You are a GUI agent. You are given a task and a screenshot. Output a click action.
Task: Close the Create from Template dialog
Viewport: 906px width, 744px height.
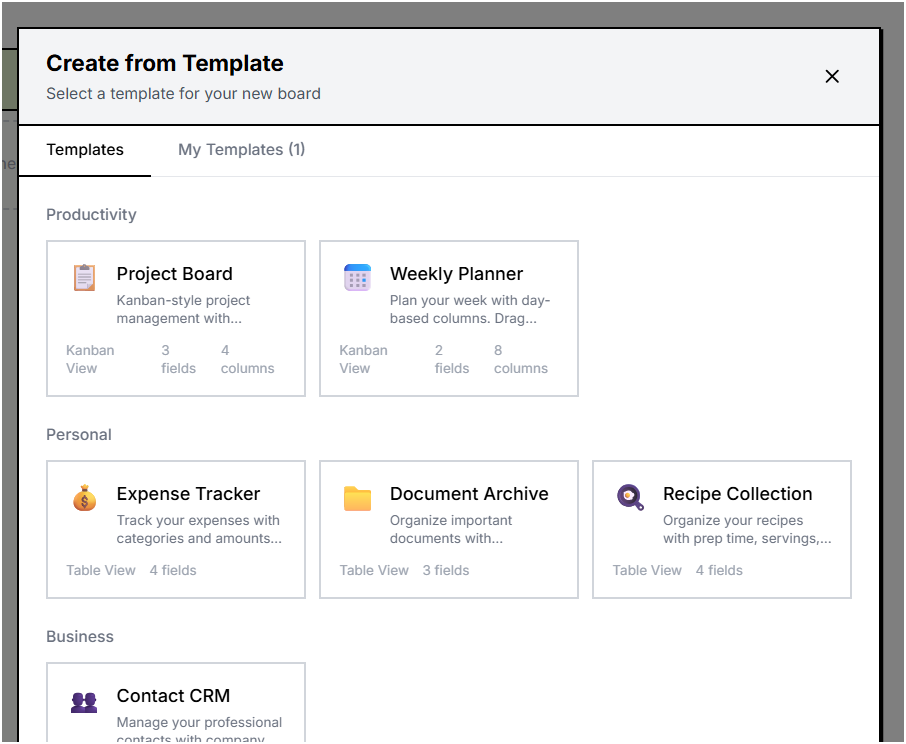click(x=832, y=76)
